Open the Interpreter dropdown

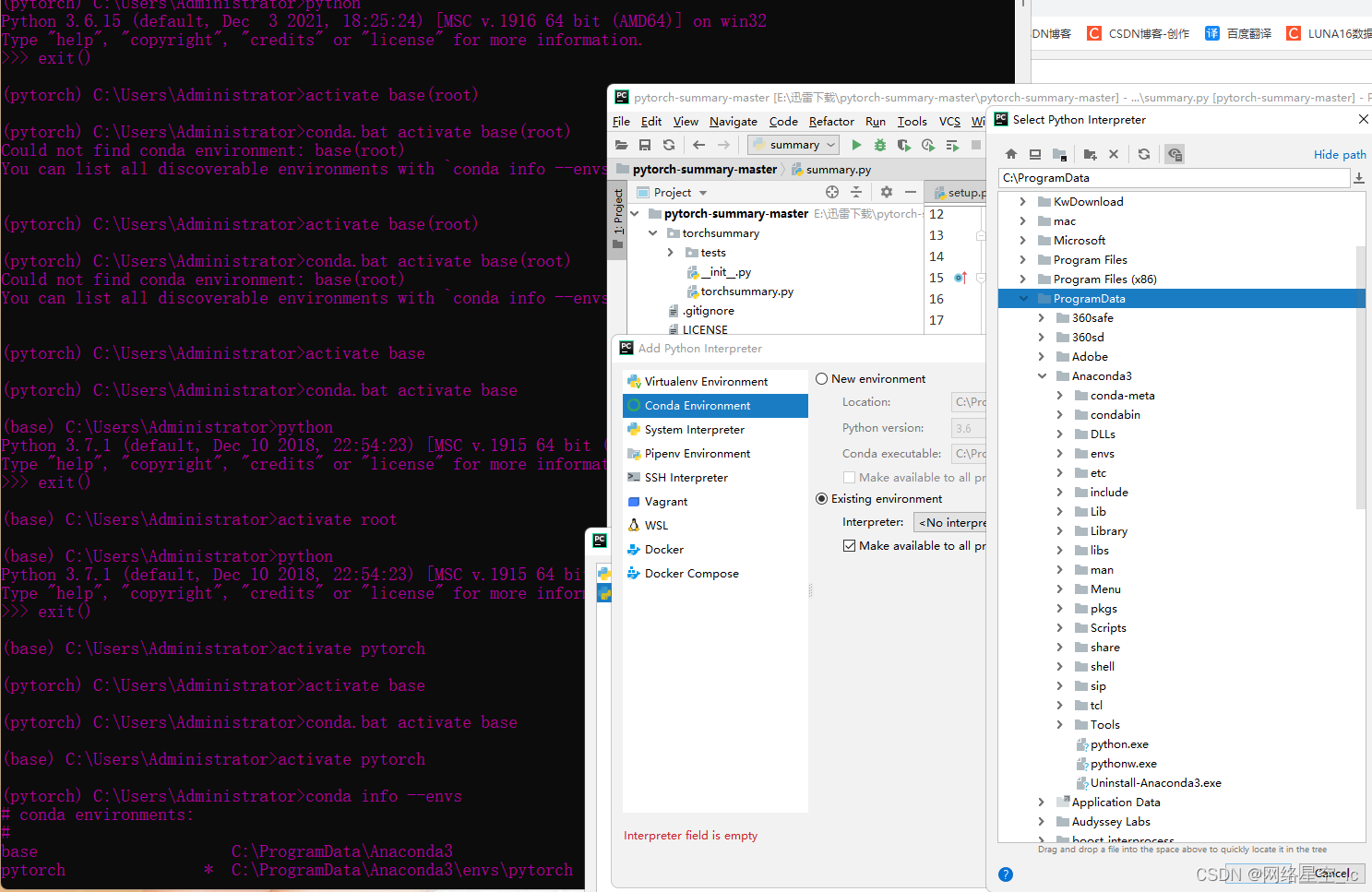tap(950, 523)
